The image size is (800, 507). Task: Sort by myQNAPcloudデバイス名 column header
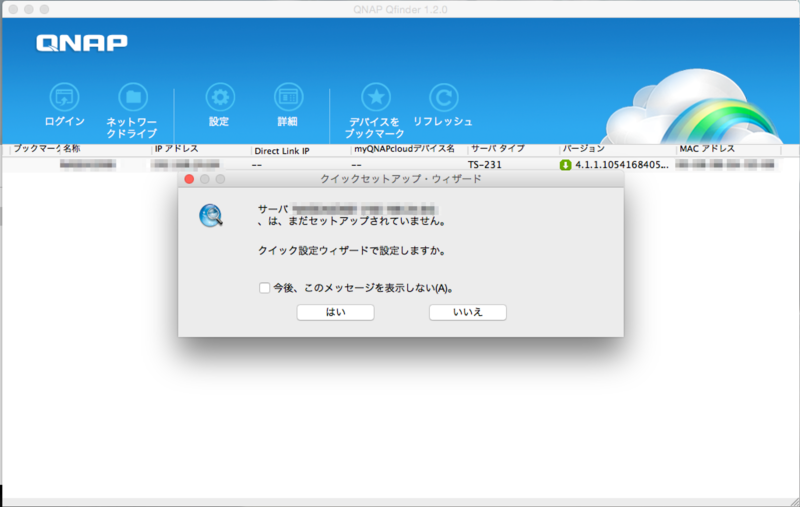pos(404,149)
